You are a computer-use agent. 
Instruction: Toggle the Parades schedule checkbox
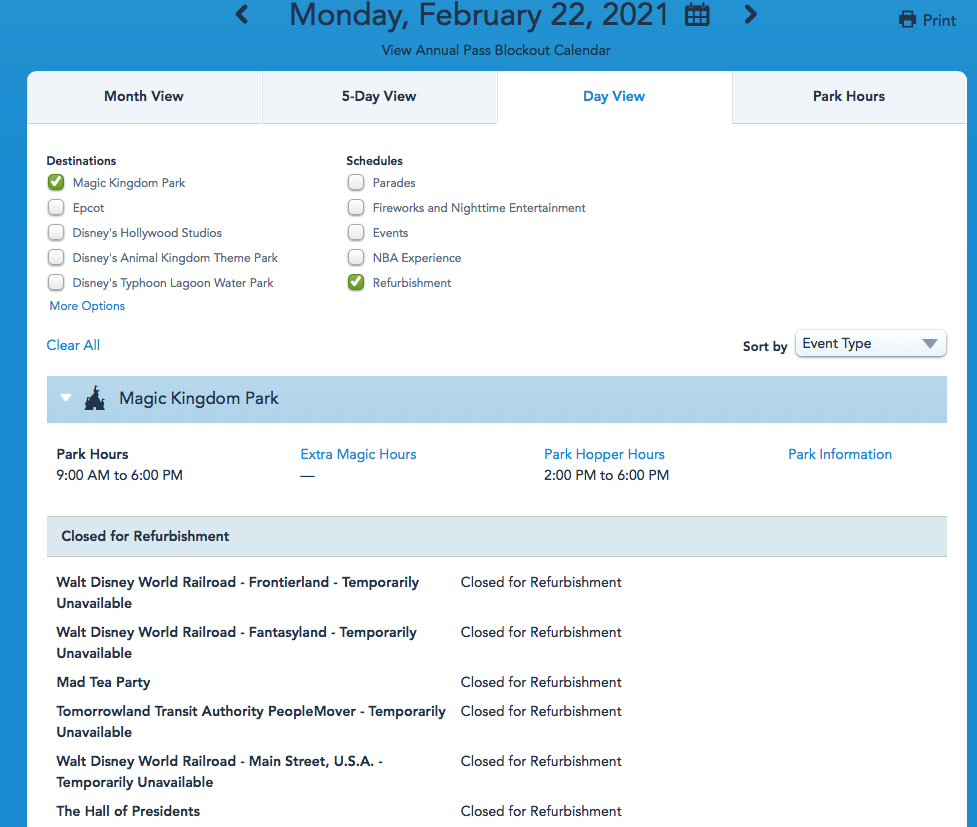pyautogui.click(x=356, y=183)
